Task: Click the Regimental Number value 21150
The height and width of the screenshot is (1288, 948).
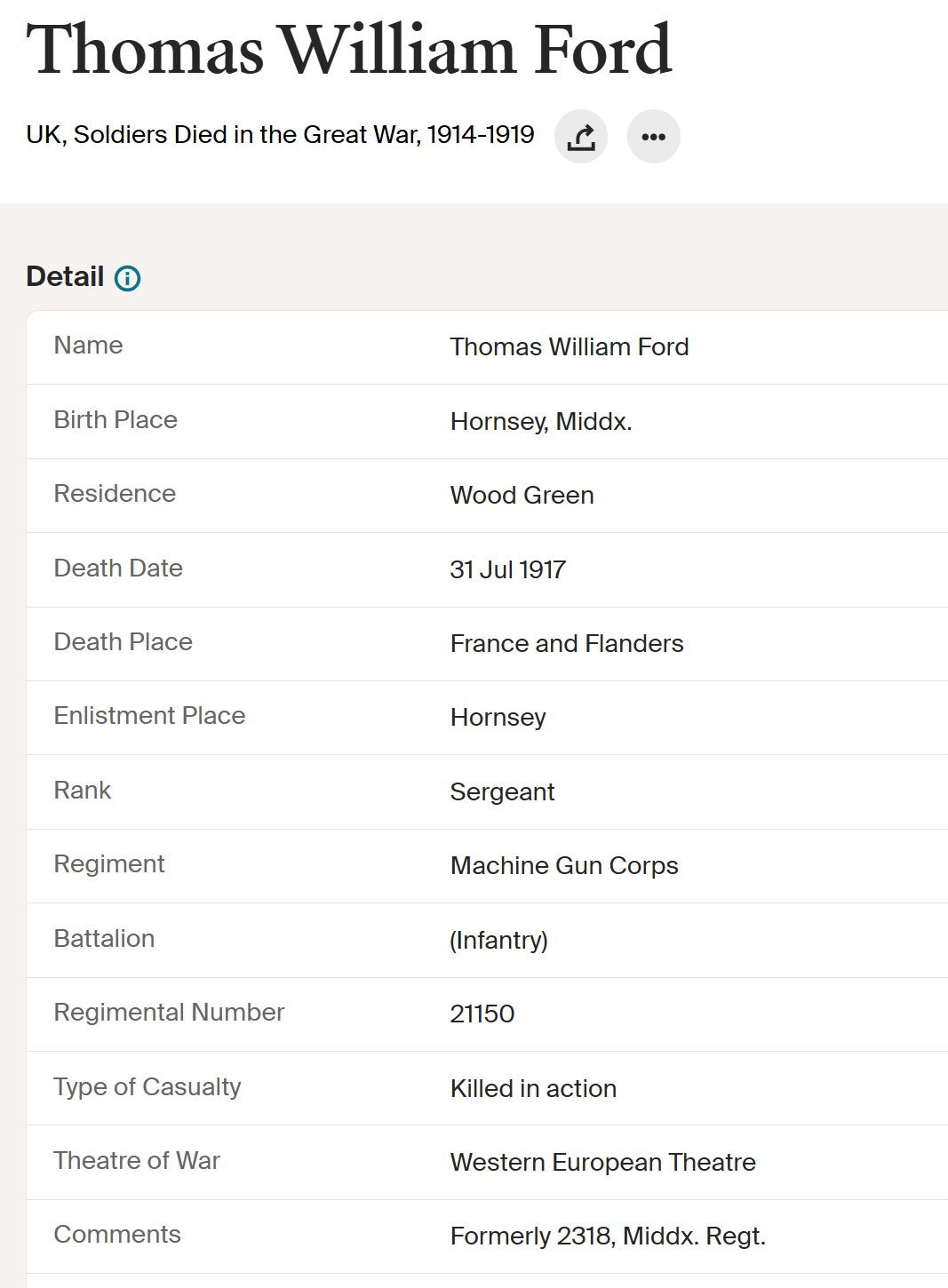Action: (x=482, y=1014)
